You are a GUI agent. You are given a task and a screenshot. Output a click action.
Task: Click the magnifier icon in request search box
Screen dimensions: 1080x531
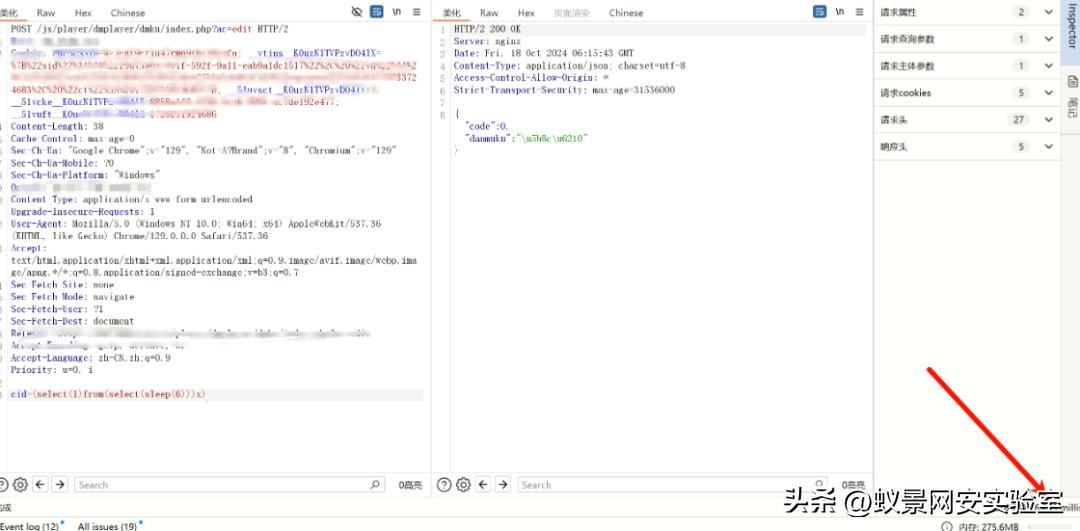375,484
